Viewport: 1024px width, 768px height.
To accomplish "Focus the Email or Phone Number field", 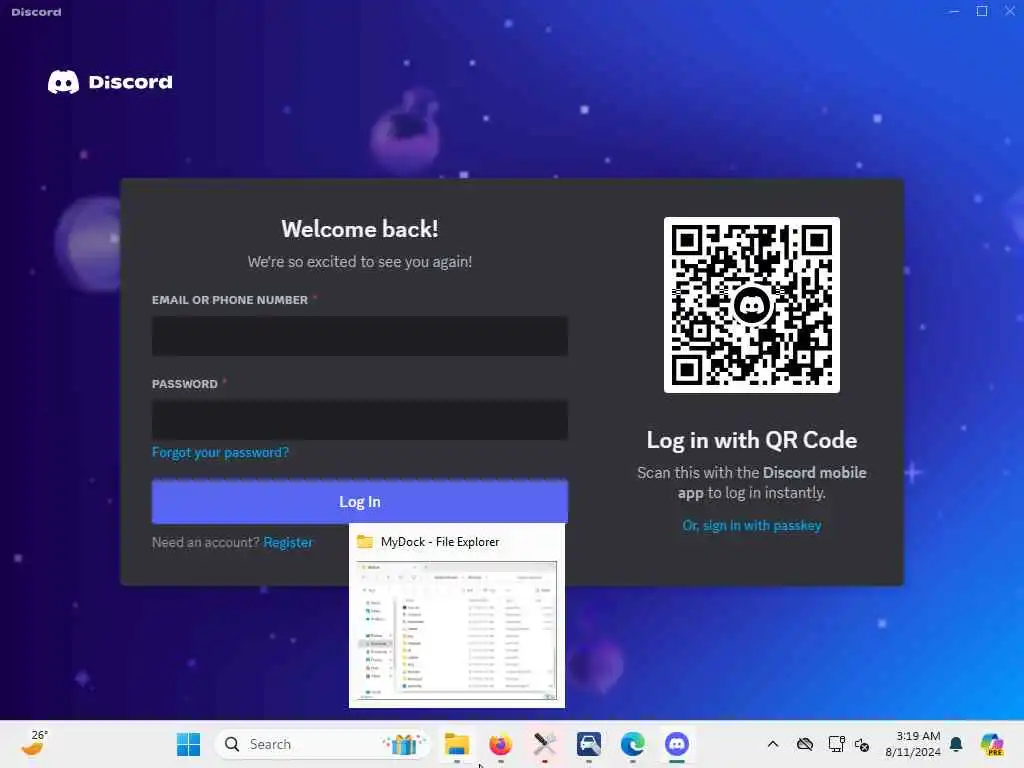I will coord(359,336).
